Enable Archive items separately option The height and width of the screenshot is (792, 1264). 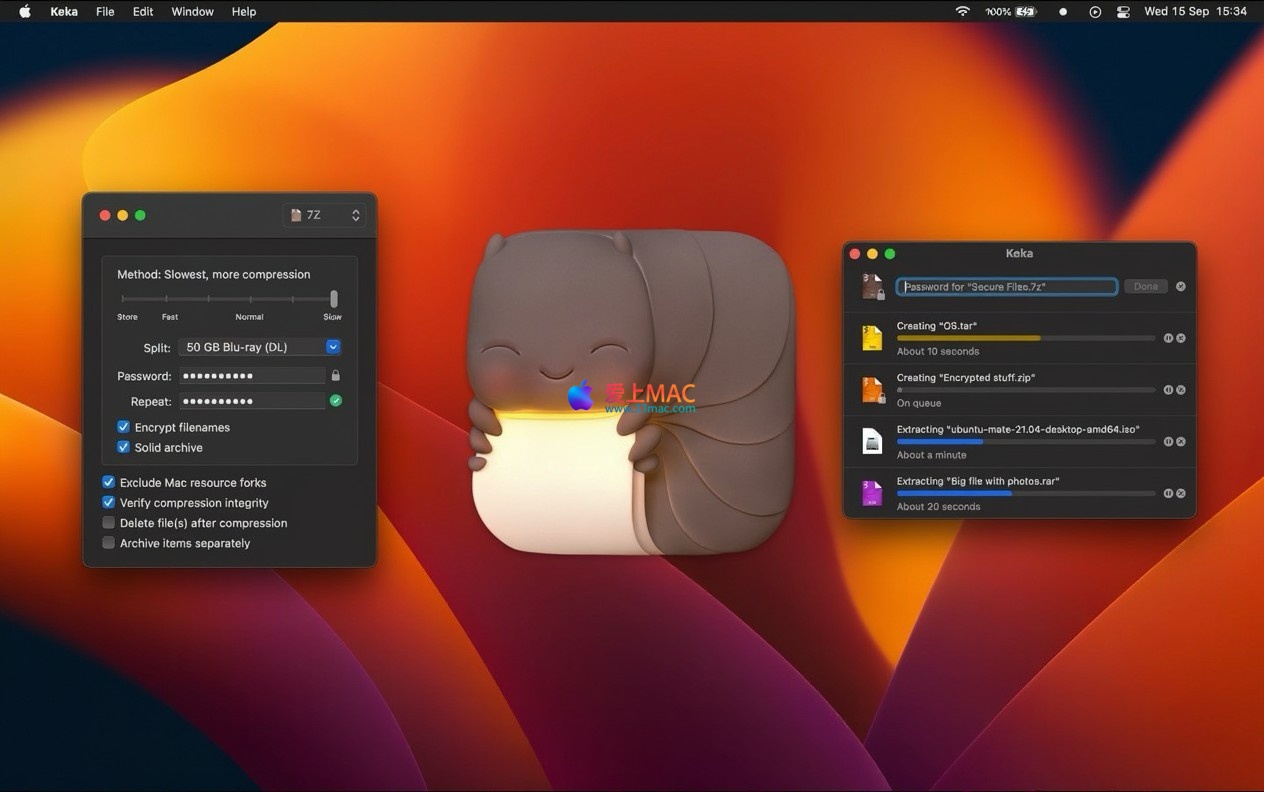(109, 543)
